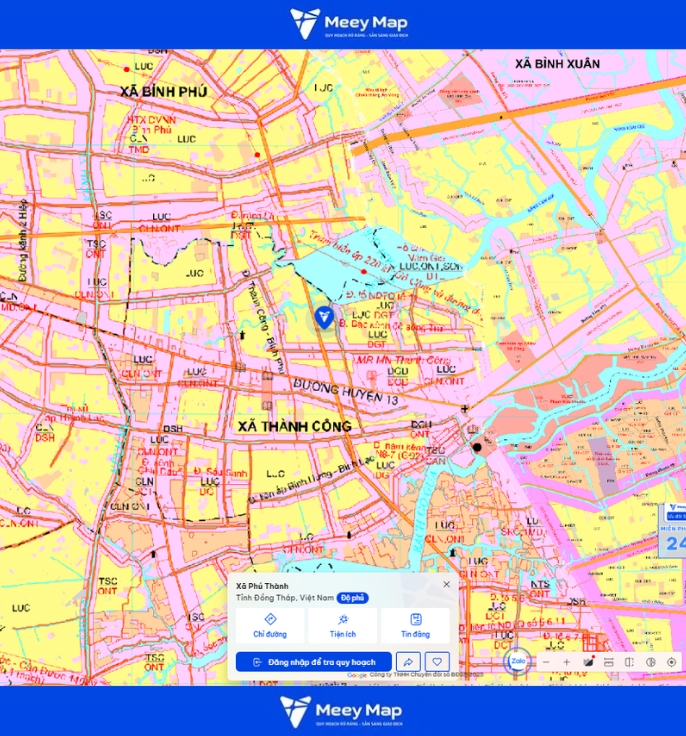Viewport: 686px width, 736px height.
Task: Click the card view icon in map toolbar
Action: tap(609, 662)
